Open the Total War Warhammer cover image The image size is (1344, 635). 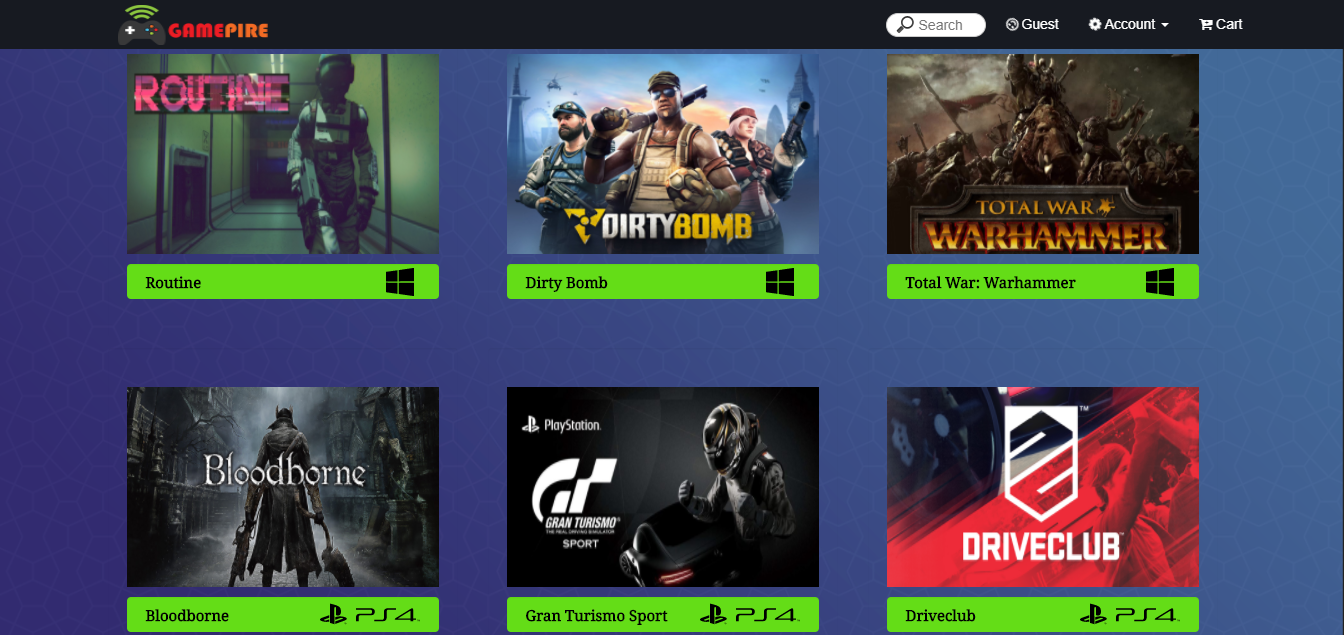coord(1043,154)
